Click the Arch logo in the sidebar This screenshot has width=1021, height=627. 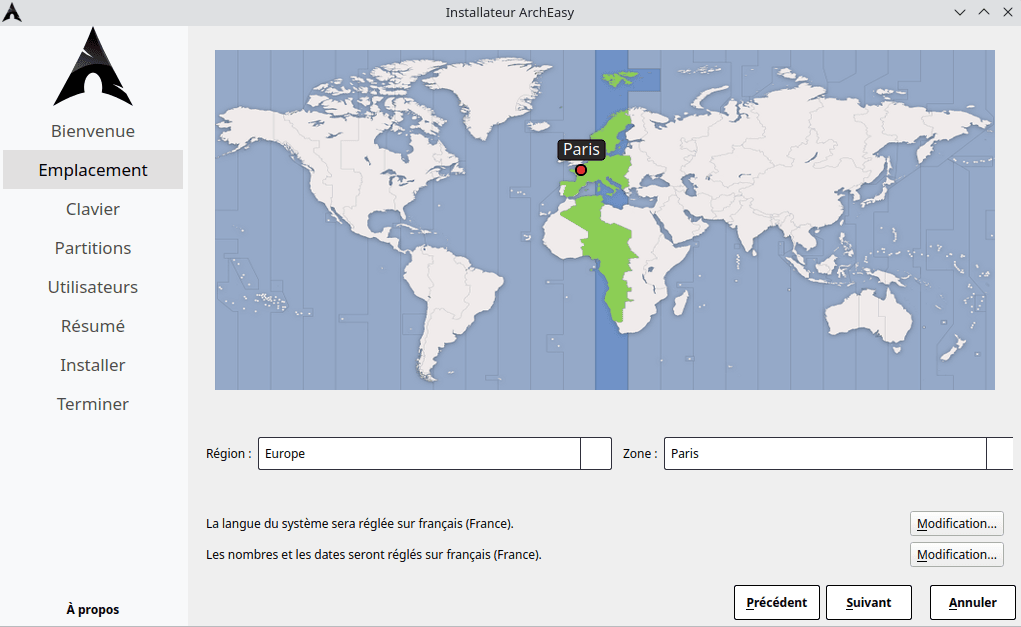[92, 67]
